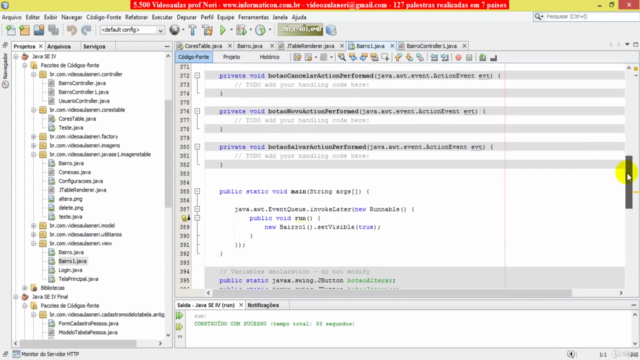
Task: Click HTTP Server Monitor icon in status bar
Action: 16,354
